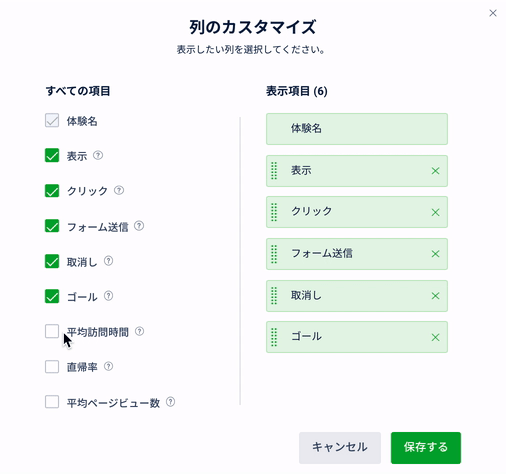Close the 列のカスタマイズ dialog
Screen dimensions: 506x474
tap(493, 13)
